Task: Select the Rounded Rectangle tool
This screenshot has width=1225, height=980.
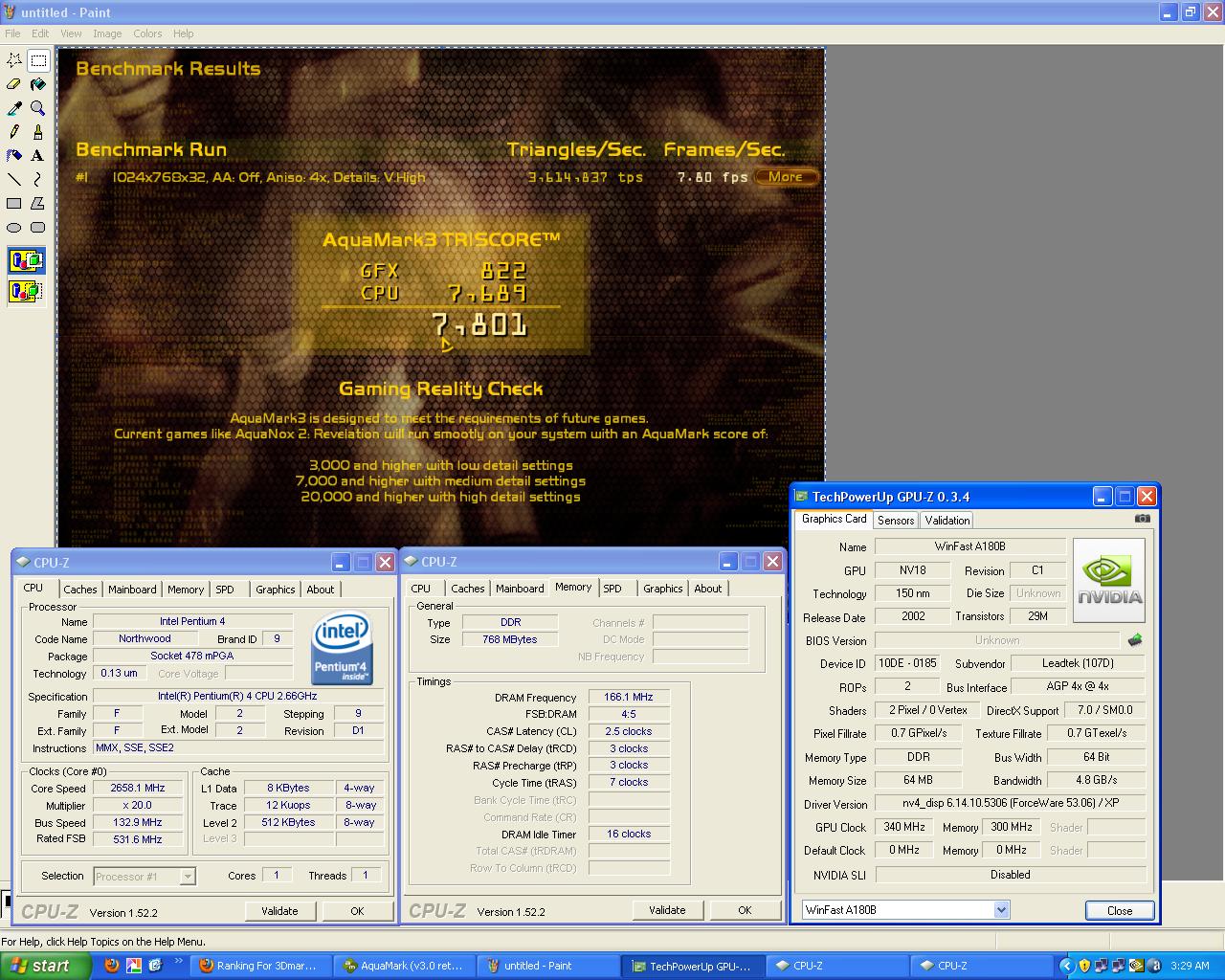Action: click(38, 227)
